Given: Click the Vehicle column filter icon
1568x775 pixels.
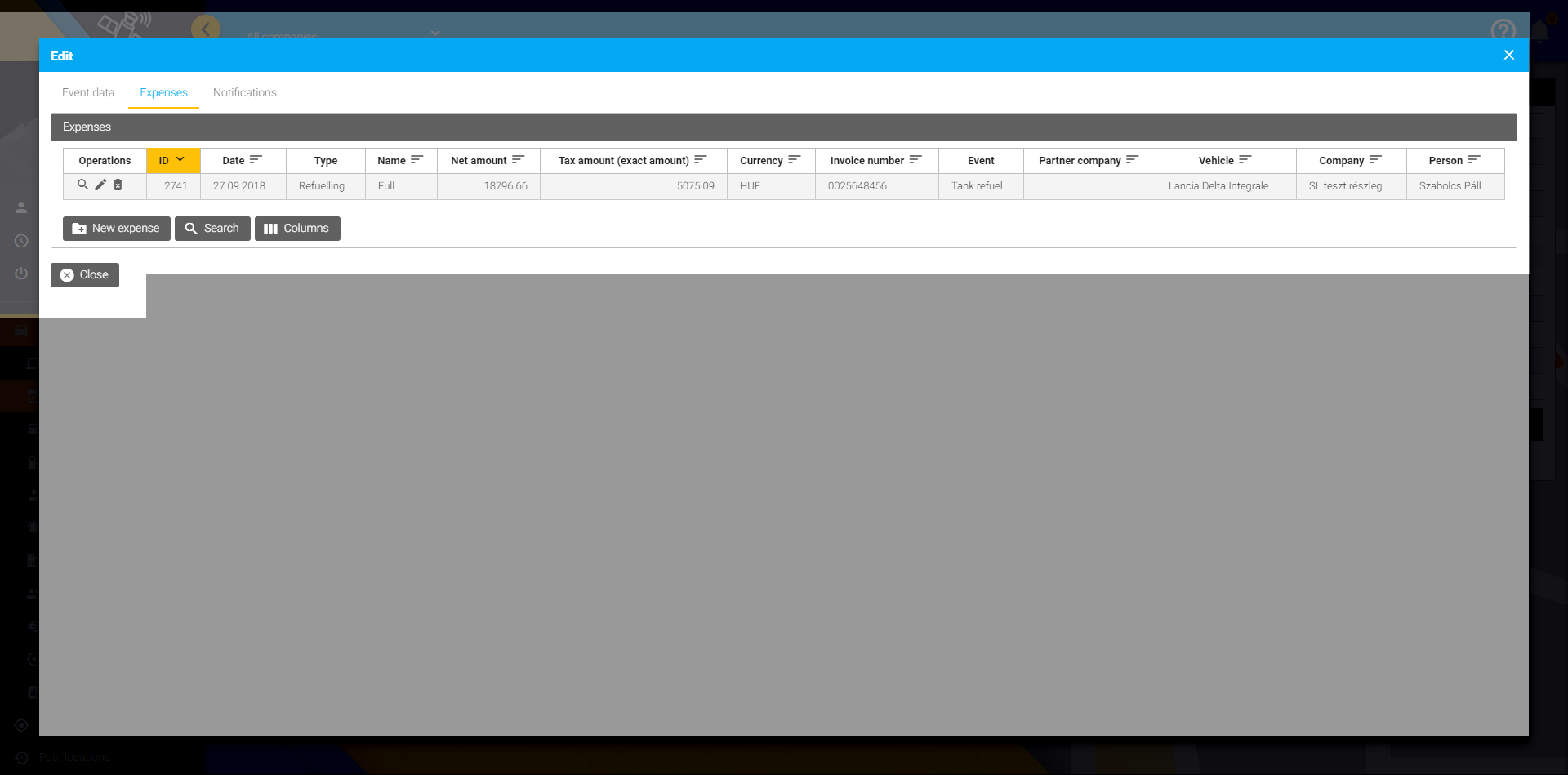Looking at the screenshot, I should [x=1245, y=160].
